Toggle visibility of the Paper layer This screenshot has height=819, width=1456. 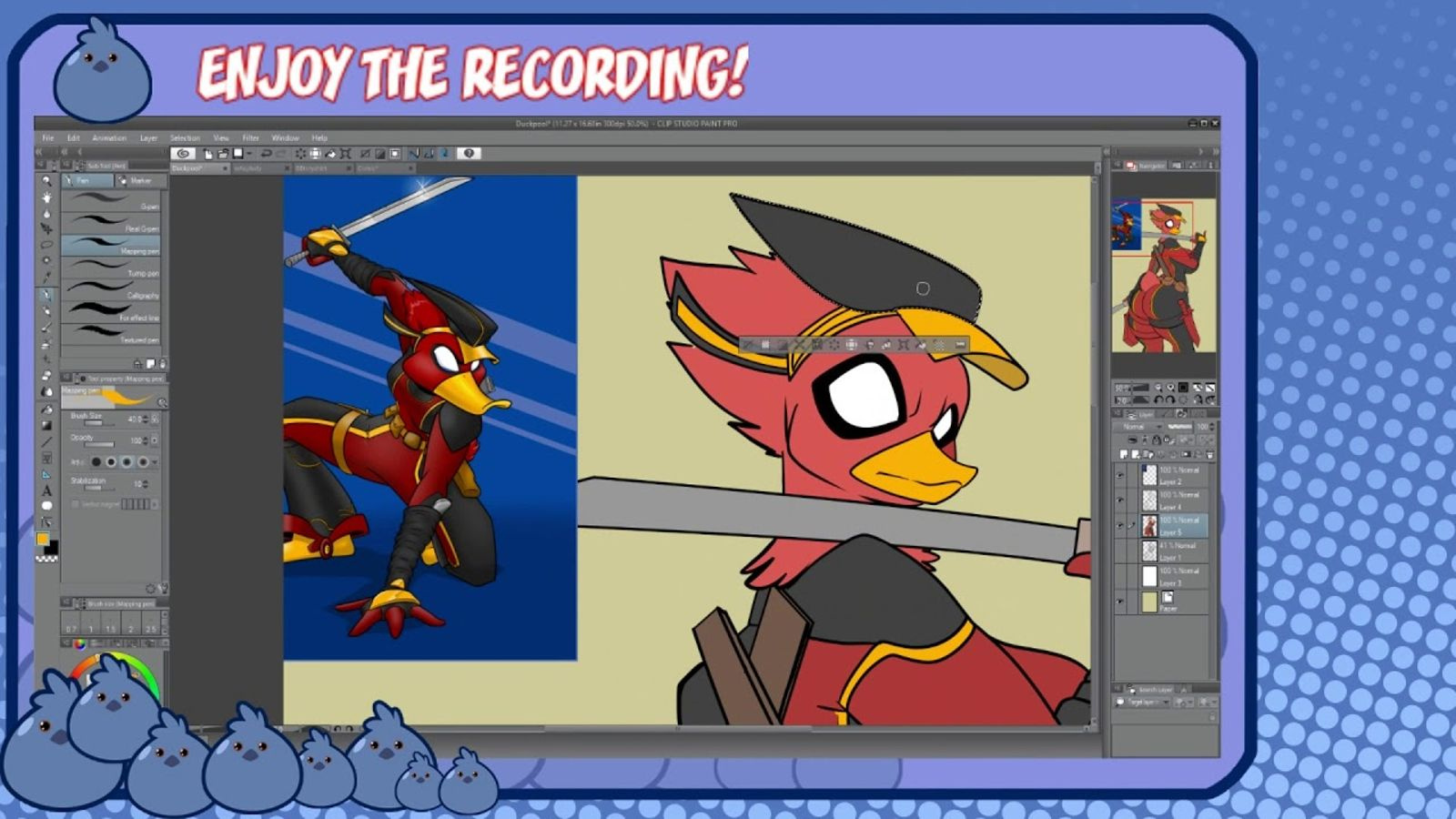[x=1120, y=602]
